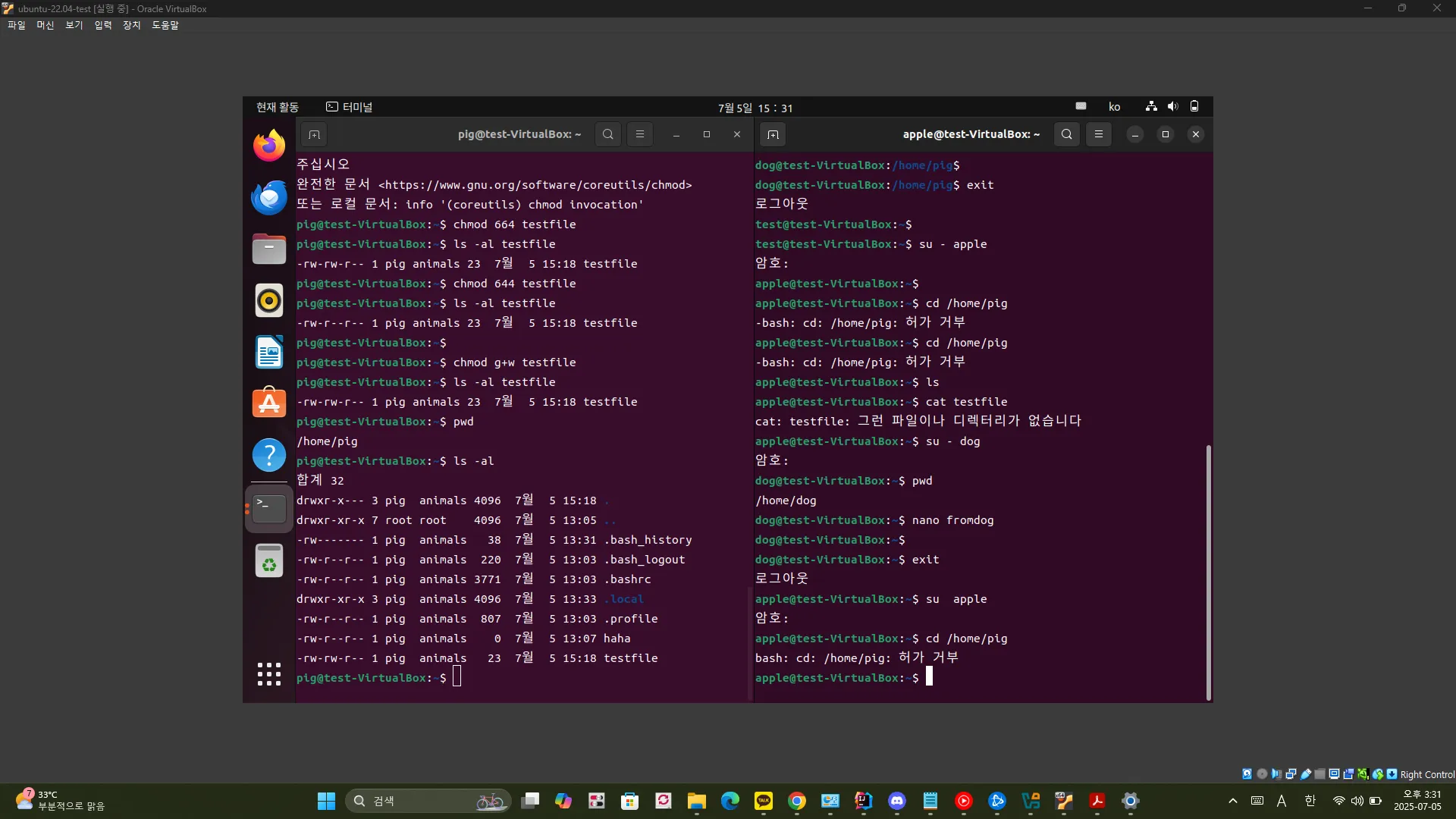The height and width of the screenshot is (819, 1456).
Task: Select the Terminal icon in the dock
Action: (x=269, y=509)
